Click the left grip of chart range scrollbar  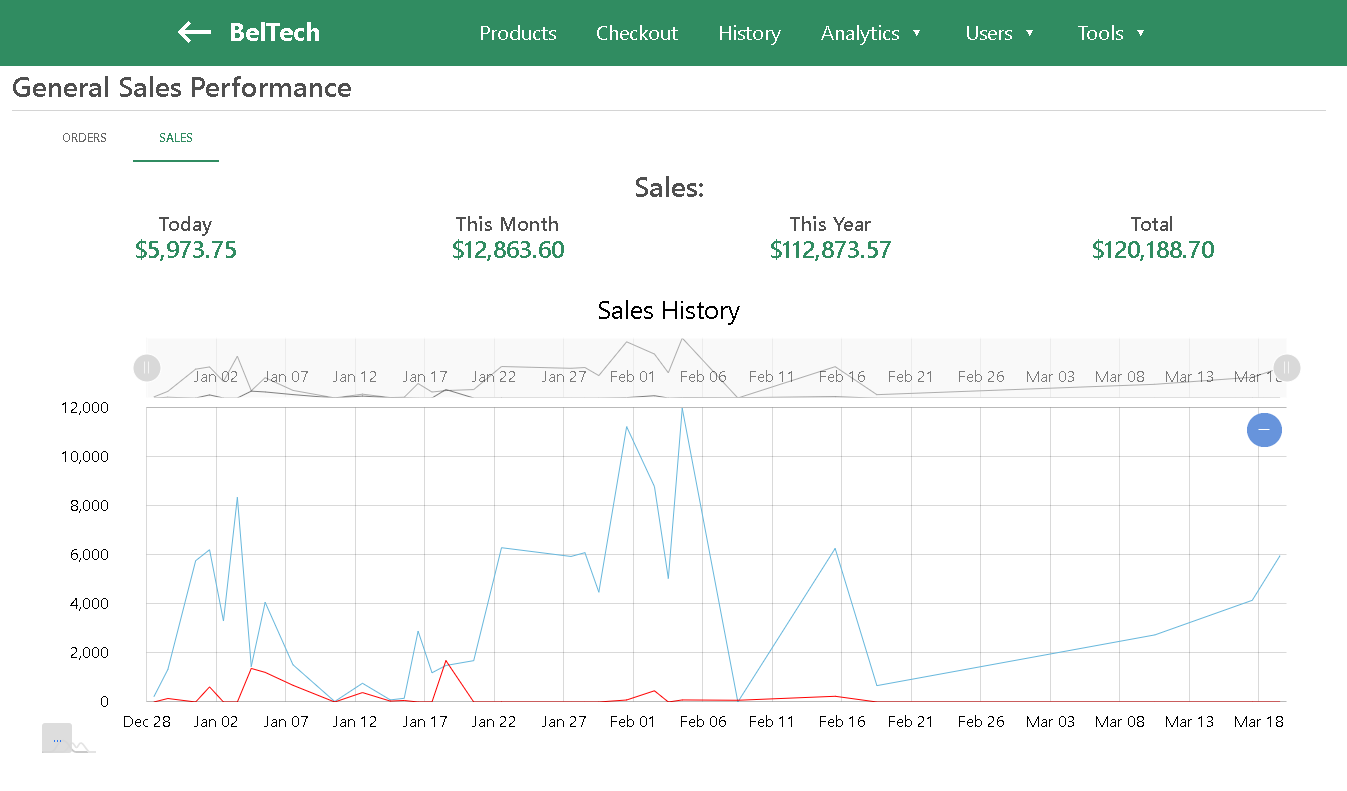click(x=147, y=368)
